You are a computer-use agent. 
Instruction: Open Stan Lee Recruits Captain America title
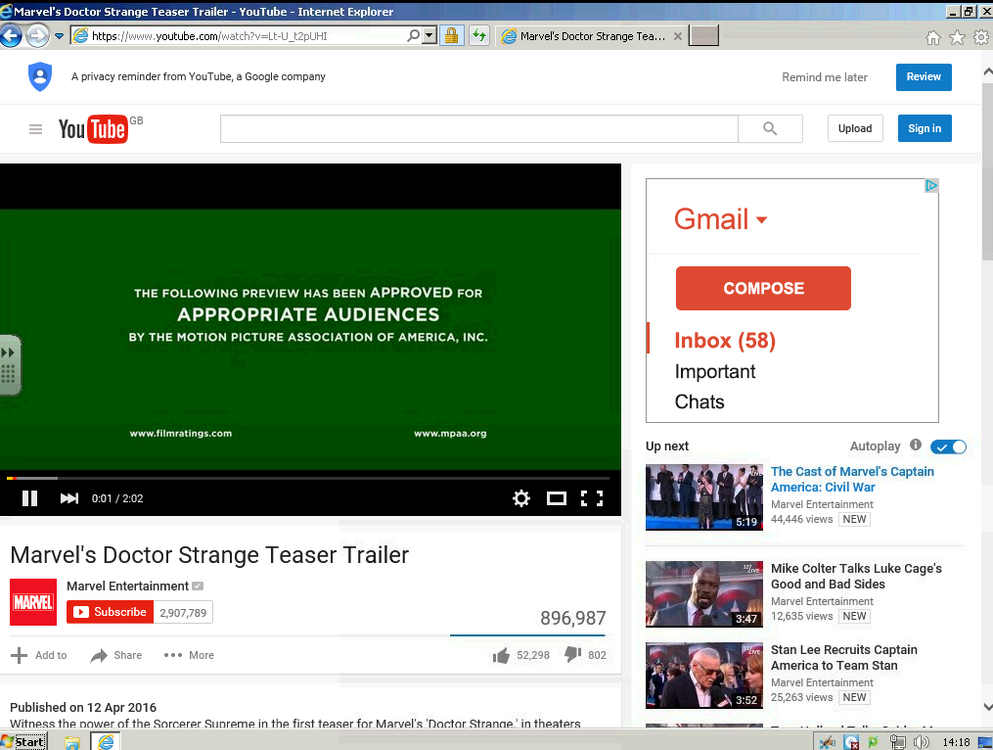(844, 658)
